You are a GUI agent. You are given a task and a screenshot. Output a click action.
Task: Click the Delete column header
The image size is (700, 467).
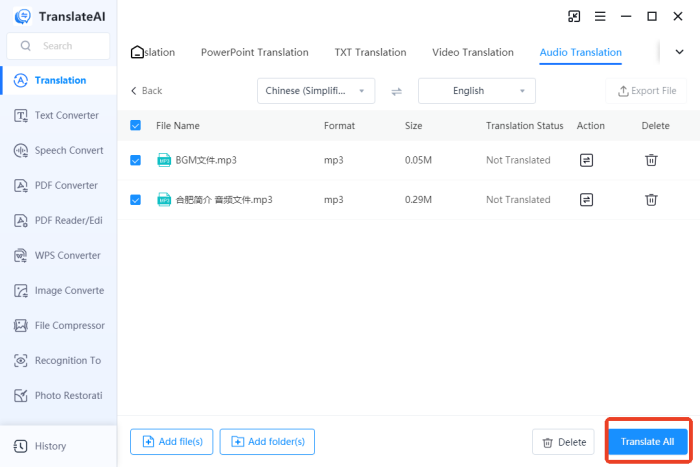[655, 125]
